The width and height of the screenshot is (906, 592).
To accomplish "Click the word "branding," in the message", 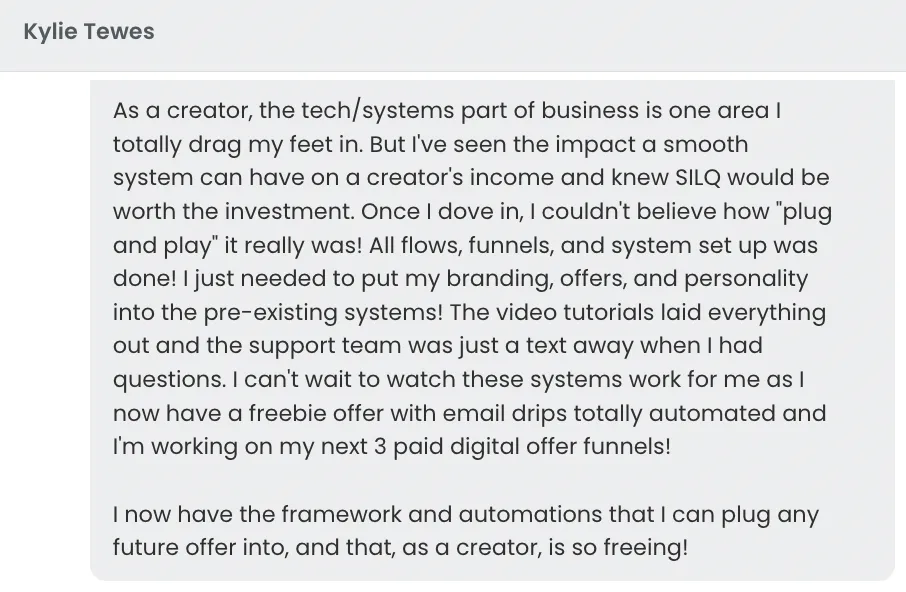I will pos(499,279).
